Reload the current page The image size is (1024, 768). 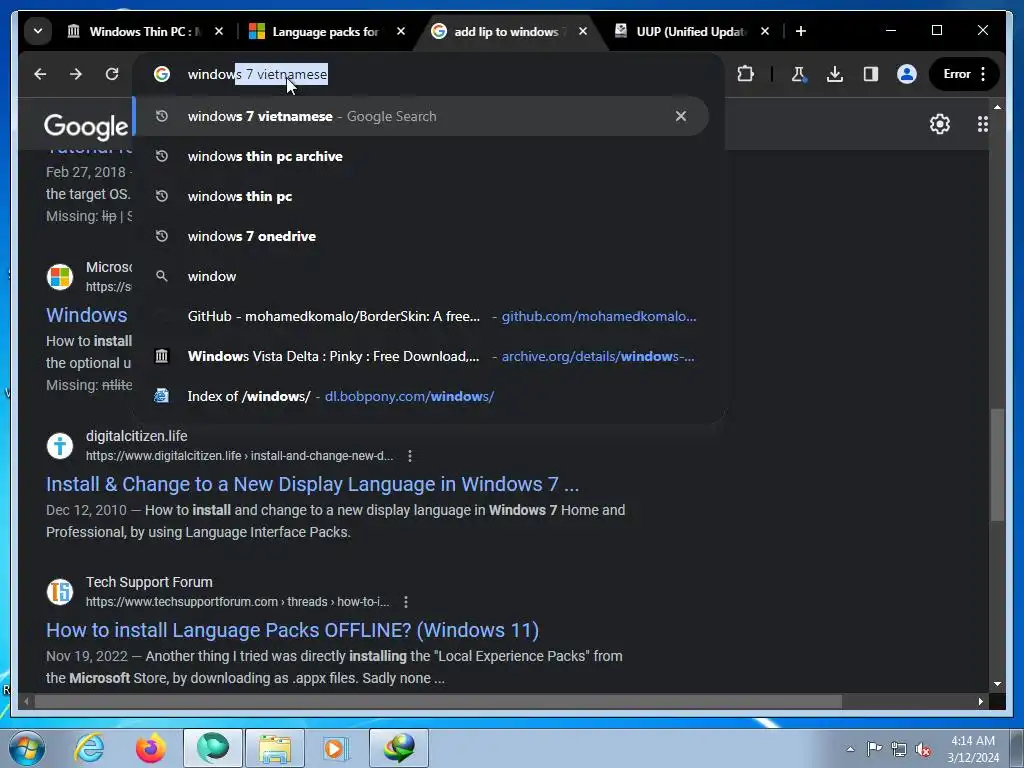coord(112,74)
